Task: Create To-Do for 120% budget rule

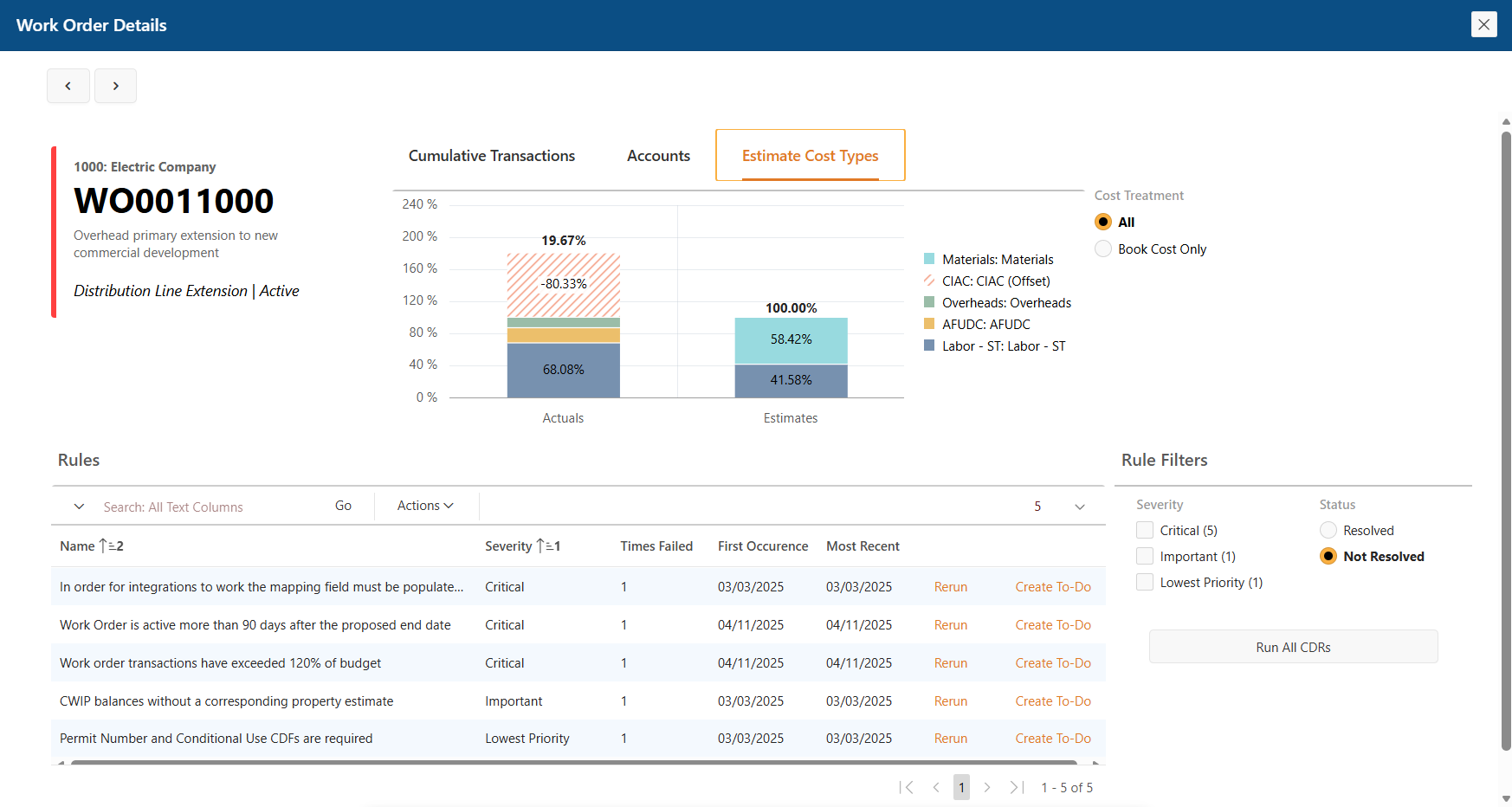Action: pos(1053,663)
